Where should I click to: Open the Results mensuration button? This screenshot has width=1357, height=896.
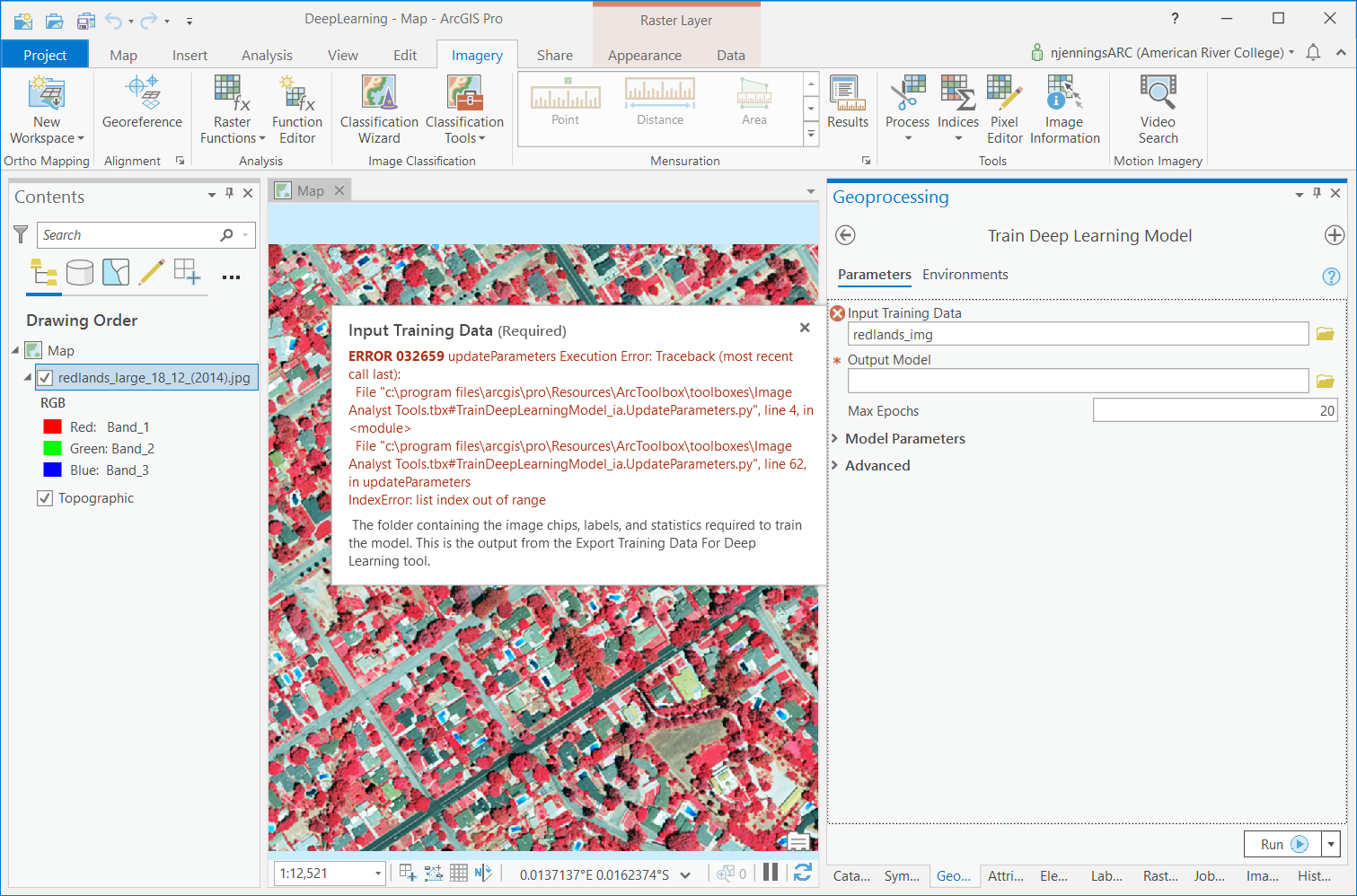848,102
